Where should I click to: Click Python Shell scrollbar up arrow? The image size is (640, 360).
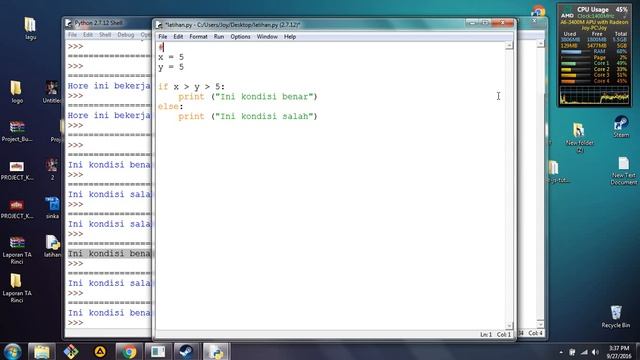[x=540, y=44]
